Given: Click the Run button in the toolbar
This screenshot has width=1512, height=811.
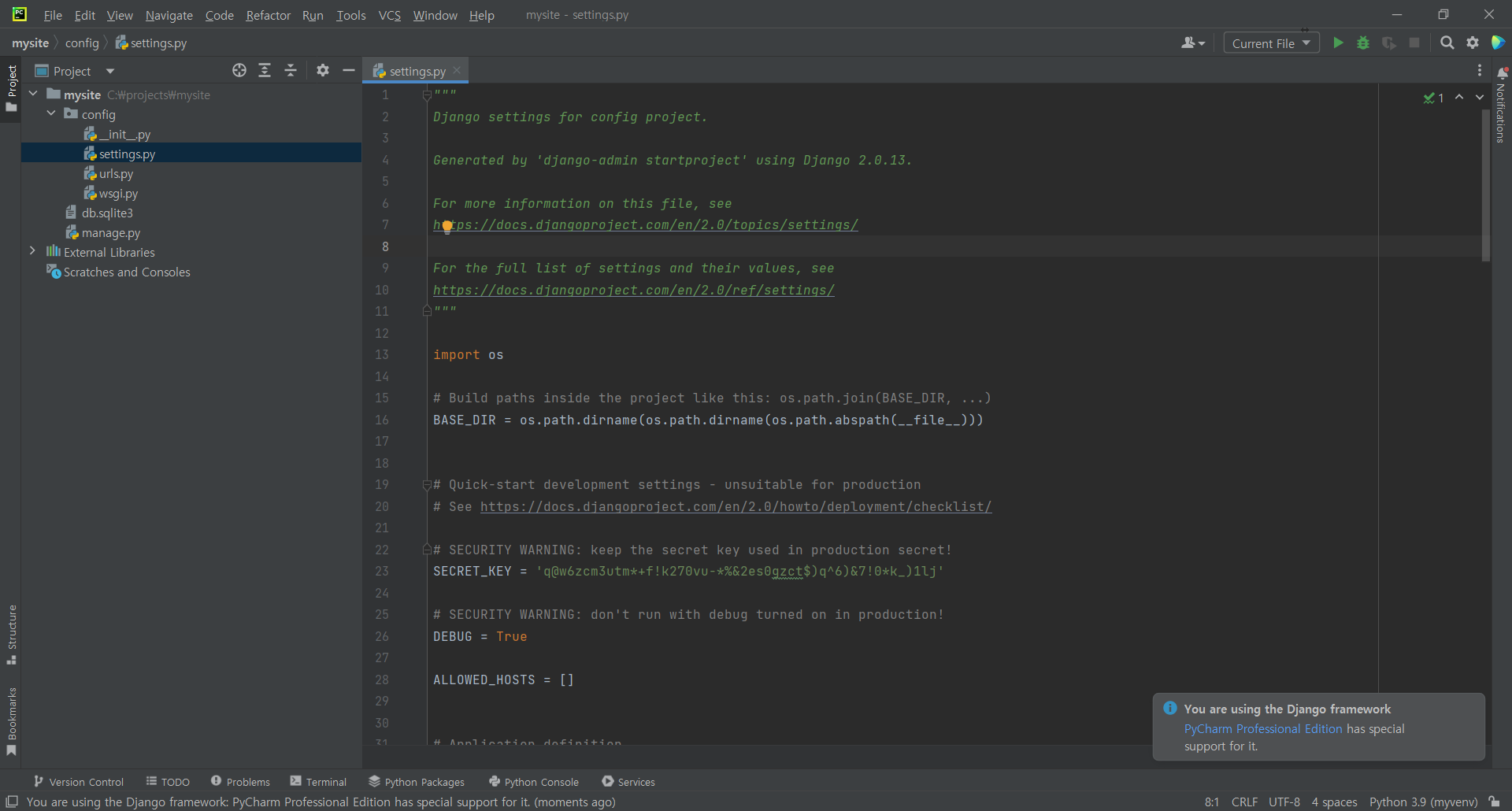Looking at the screenshot, I should tap(1338, 43).
